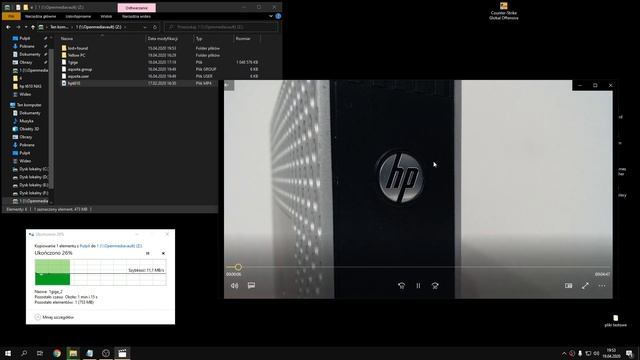Click the File Explorer search field

click(221, 27)
